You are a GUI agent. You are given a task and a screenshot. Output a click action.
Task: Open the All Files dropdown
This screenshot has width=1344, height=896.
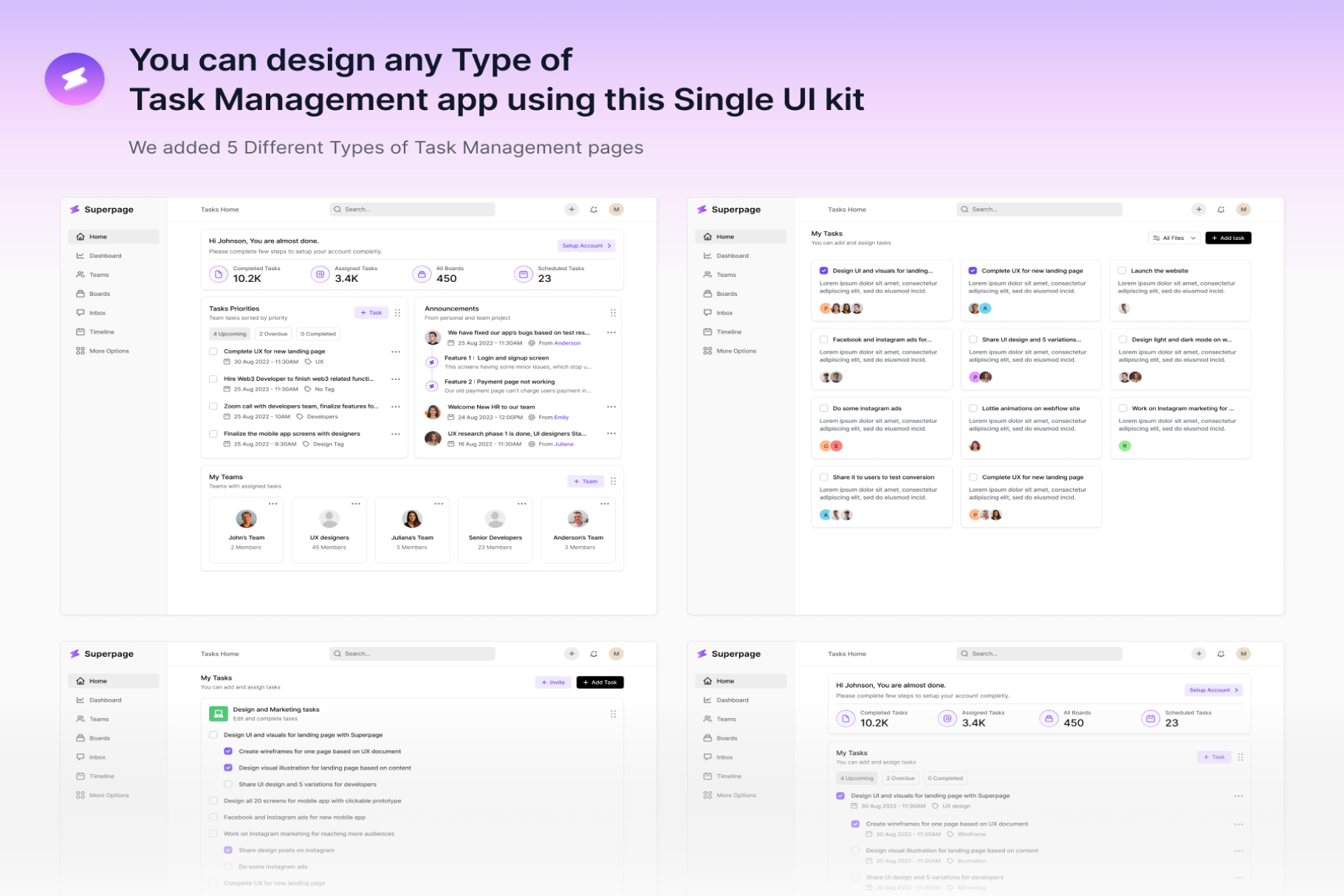[x=1173, y=238]
